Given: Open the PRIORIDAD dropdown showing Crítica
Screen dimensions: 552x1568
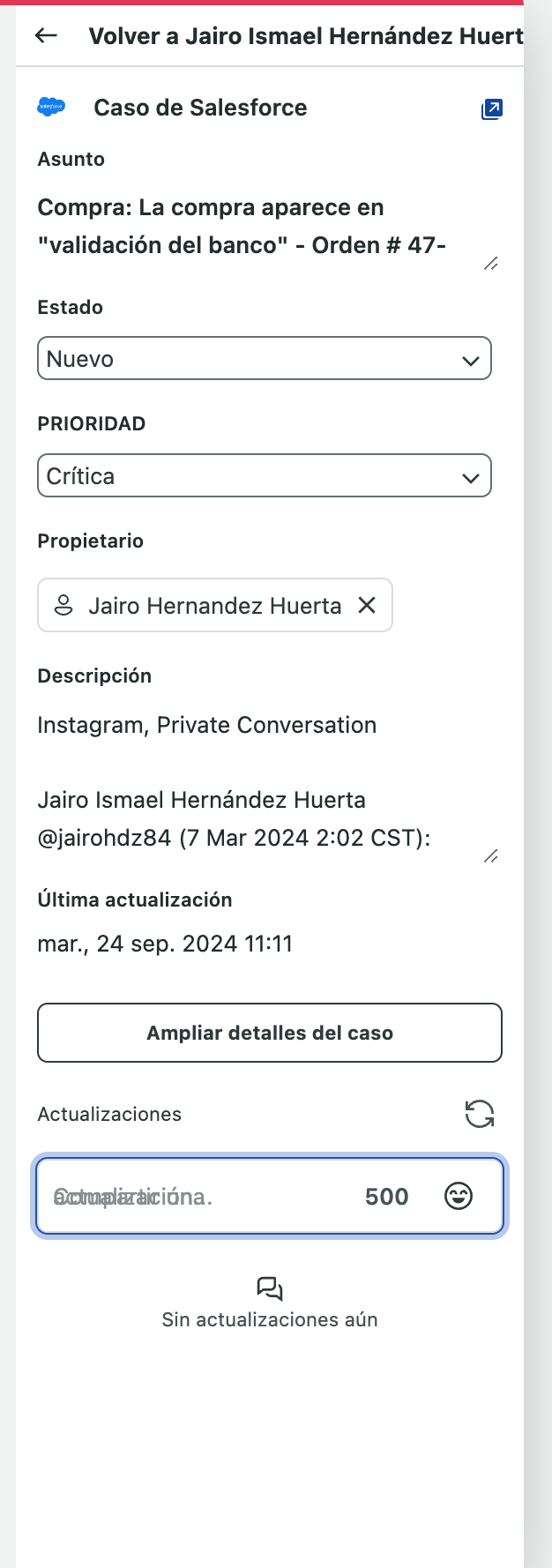Looking at the screenshot, I should point(265,475).
